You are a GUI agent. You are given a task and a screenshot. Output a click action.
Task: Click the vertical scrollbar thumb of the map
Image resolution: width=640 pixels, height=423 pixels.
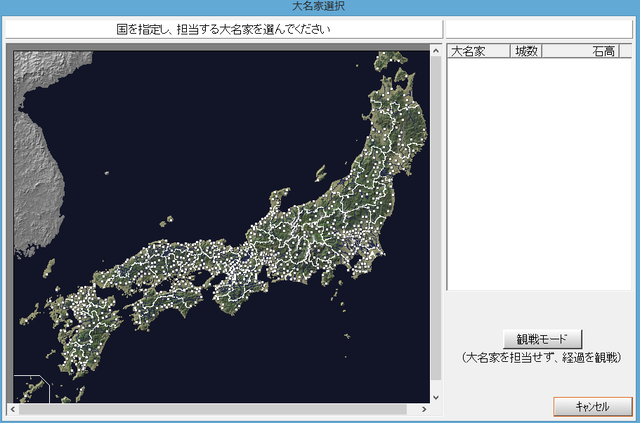pos(436,218)
